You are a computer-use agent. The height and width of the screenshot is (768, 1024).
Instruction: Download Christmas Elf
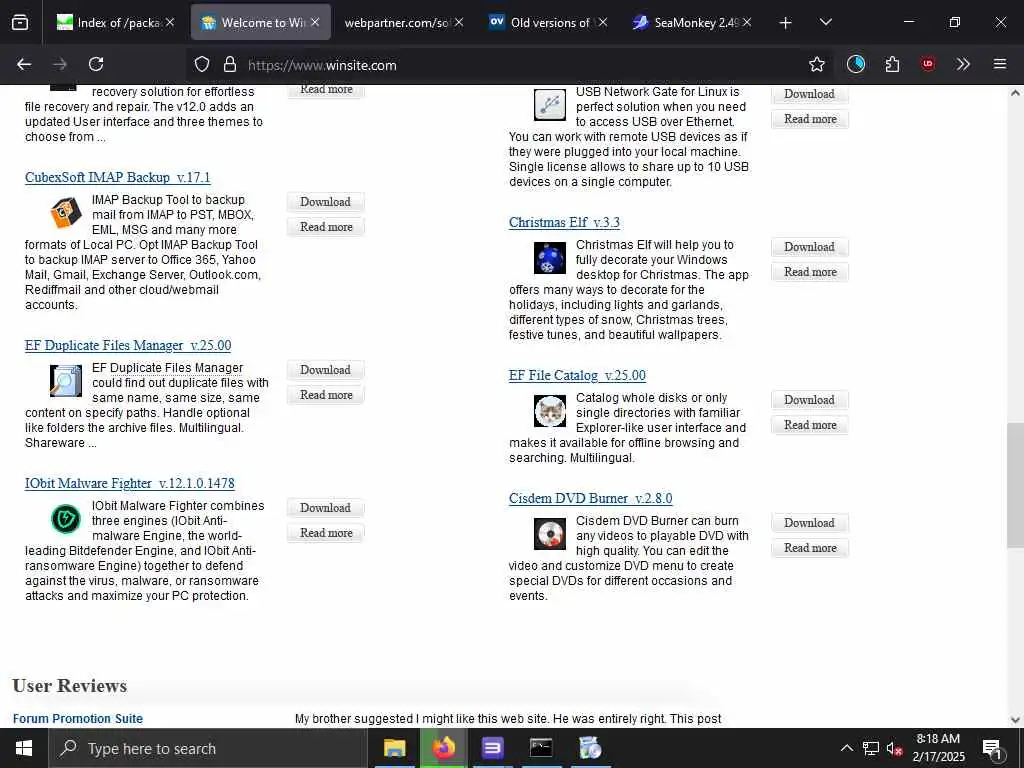[x=809, y=247]
